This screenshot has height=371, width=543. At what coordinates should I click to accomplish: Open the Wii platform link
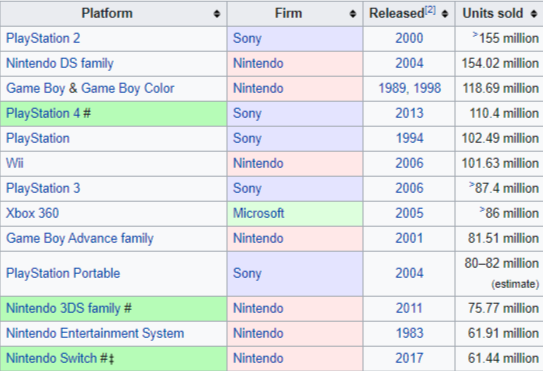pos(15,163)
